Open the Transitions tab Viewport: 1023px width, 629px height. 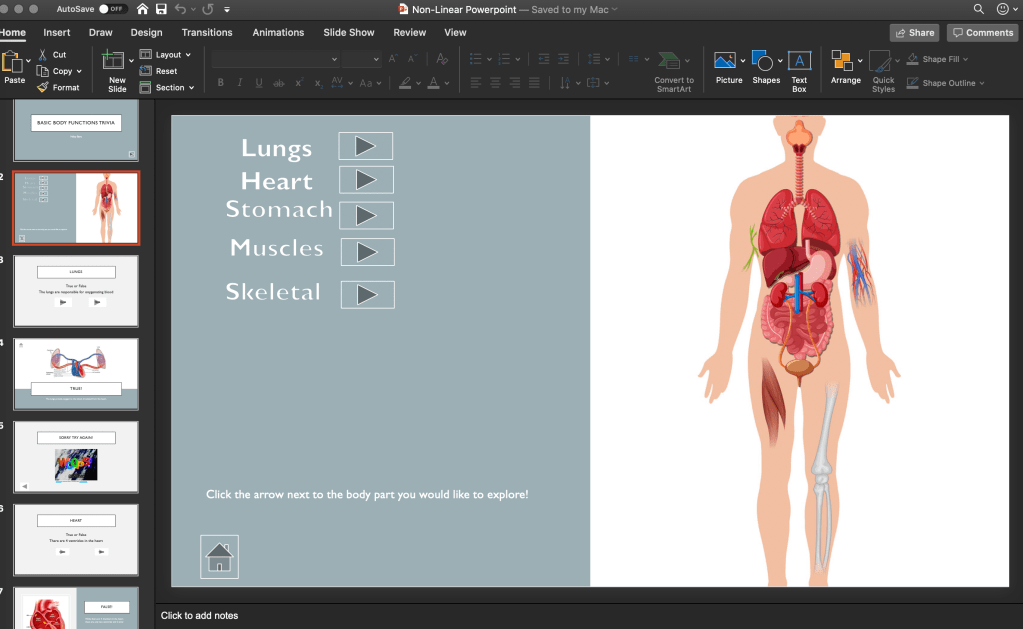[207, 32]
